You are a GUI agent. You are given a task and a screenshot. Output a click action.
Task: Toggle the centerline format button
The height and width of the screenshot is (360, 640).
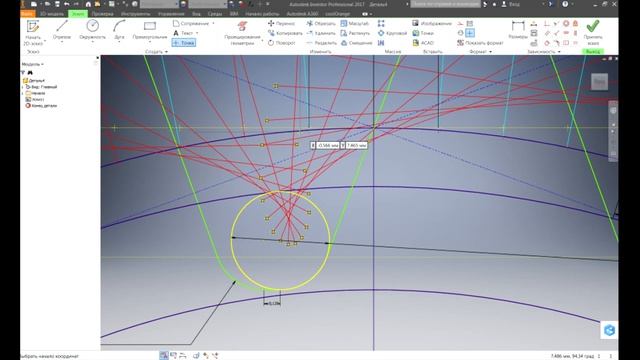pos(460,33)
